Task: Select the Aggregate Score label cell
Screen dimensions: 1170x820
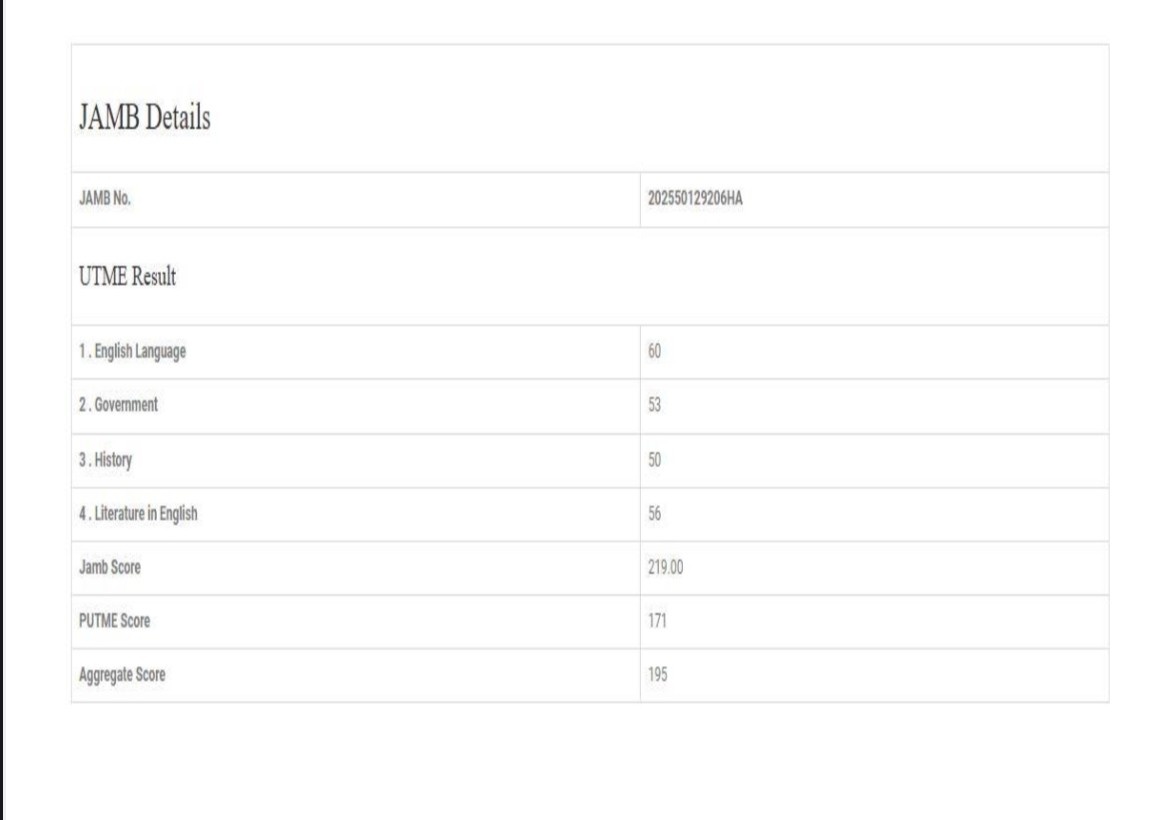Action: (x=122, y=675)
